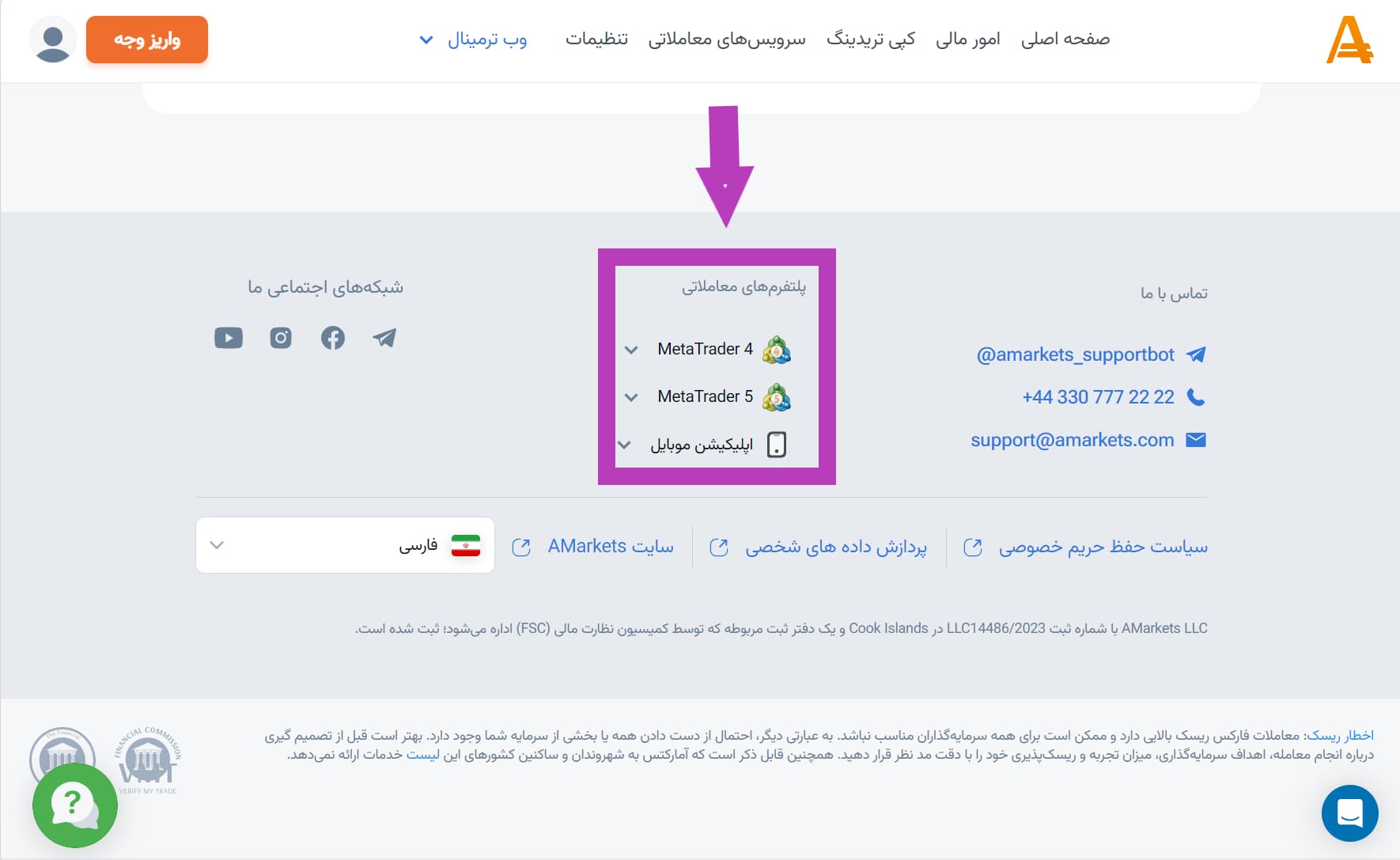The image size is (1400, 860).
Task: Open the سرویس‌های معاملاتی menu
Action: 727,39
